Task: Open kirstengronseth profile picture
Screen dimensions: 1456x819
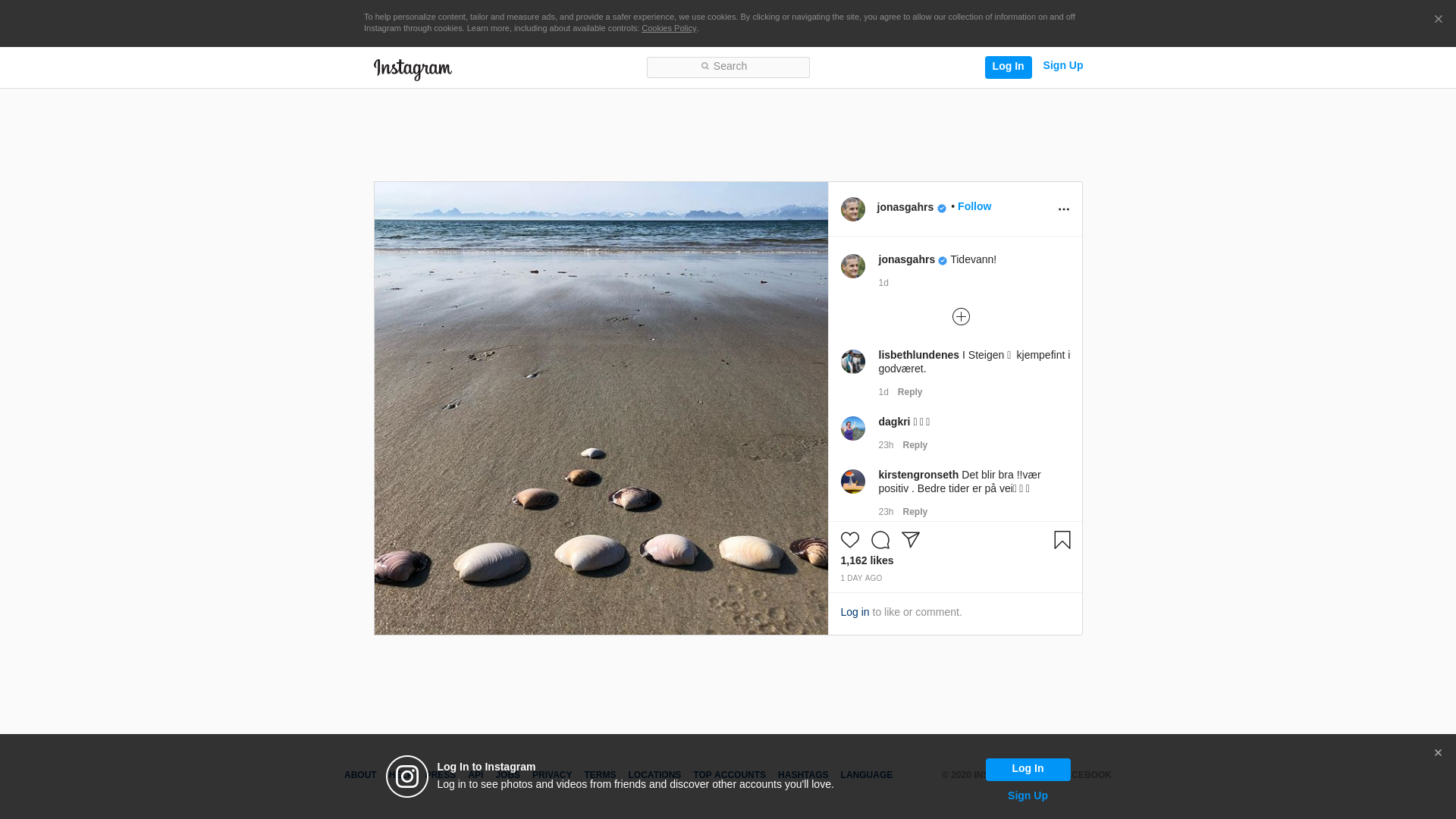Action: (x=853, y=482)
